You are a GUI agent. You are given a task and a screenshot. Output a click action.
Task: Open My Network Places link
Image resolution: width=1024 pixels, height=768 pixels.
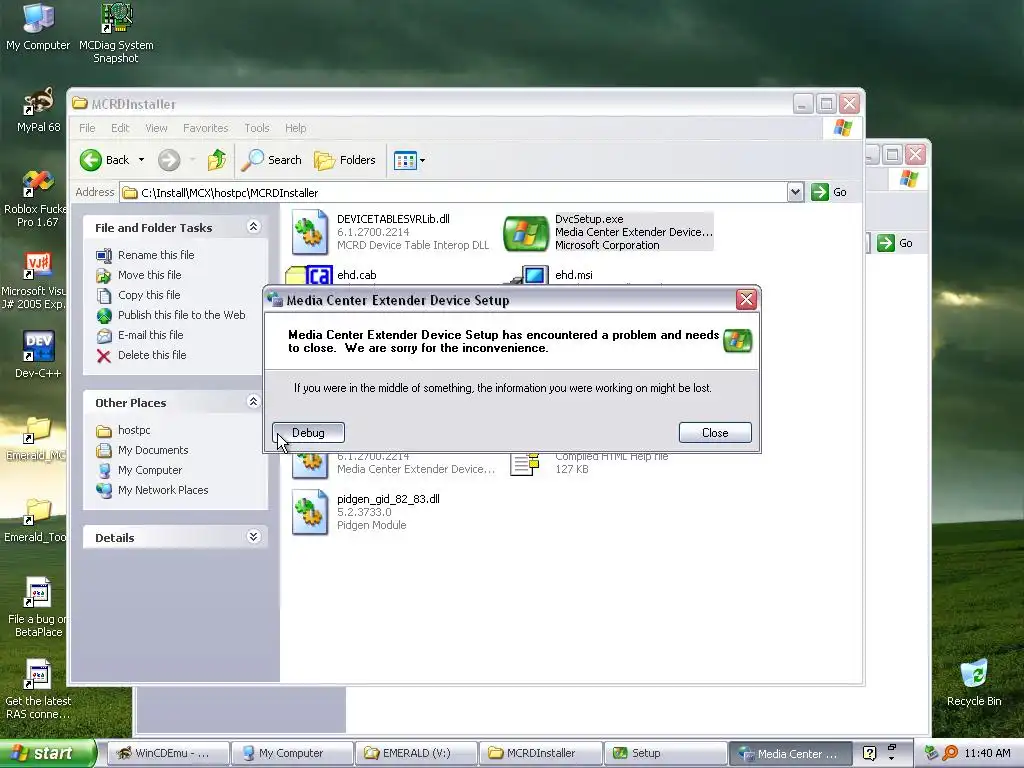(x=163, y=490)
